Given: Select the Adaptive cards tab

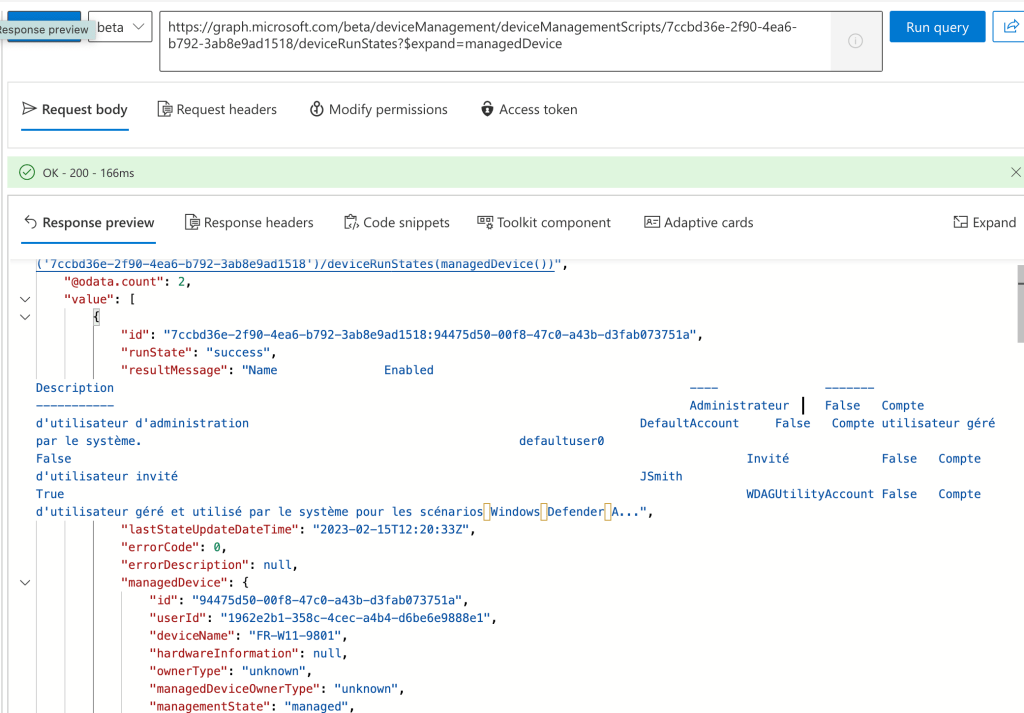Looking at the screenshot, I should [698, 223].
